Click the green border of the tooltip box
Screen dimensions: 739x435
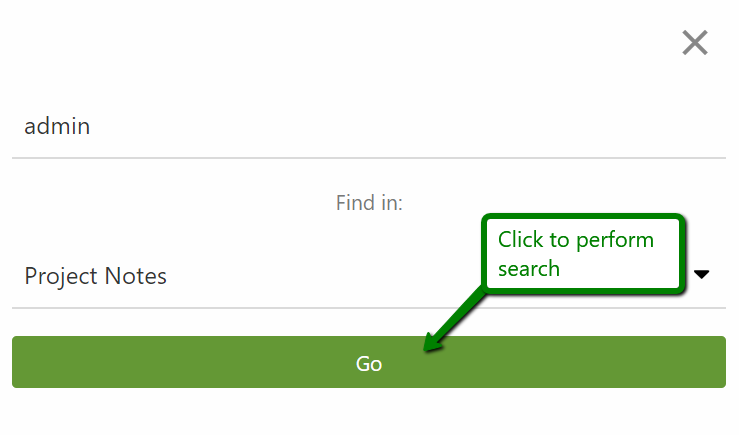pos(483,254)
